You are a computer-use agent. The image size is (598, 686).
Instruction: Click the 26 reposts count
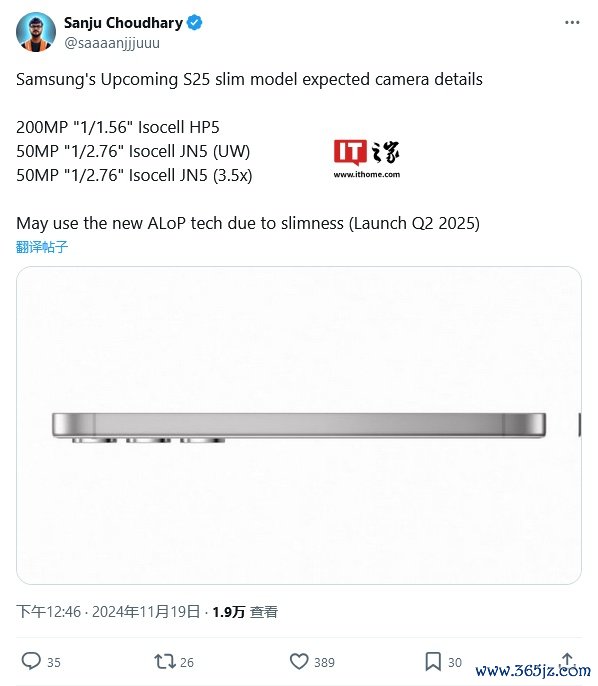(187, 662)
